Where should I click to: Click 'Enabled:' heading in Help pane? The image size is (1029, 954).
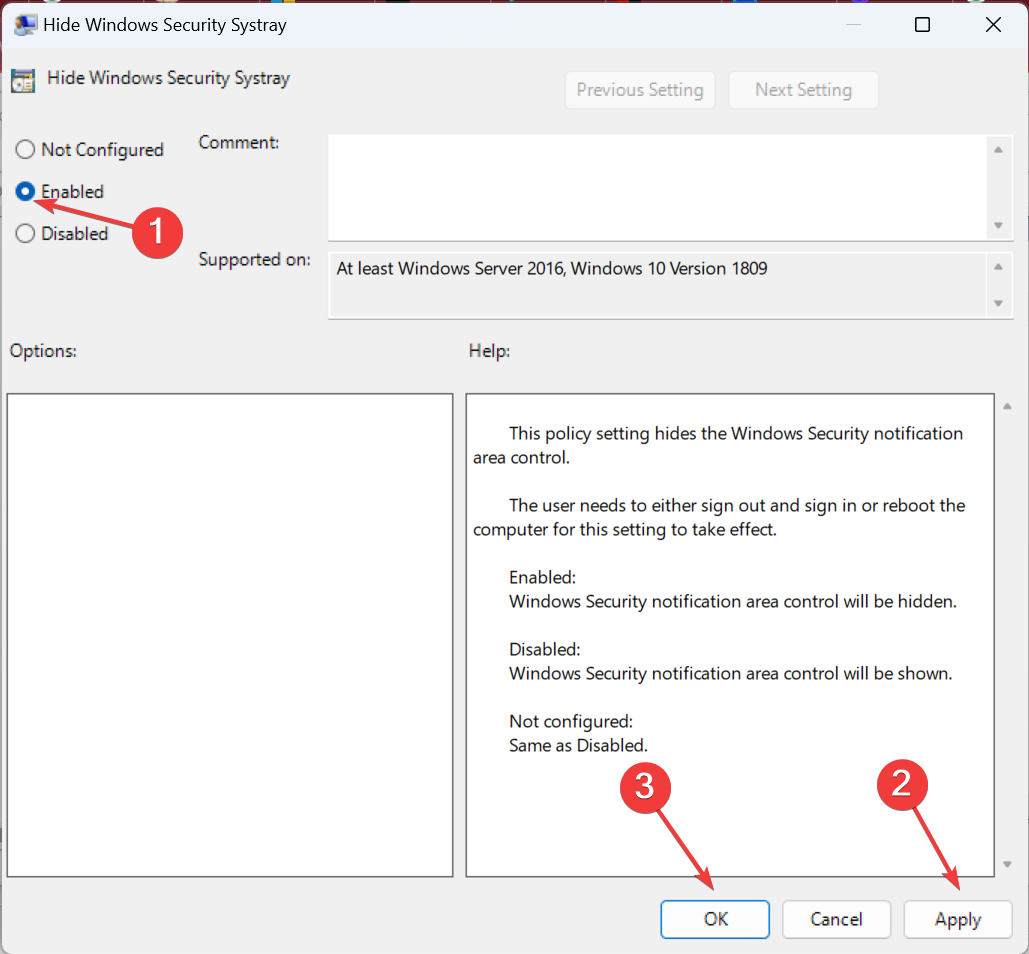tap(542, 577)
